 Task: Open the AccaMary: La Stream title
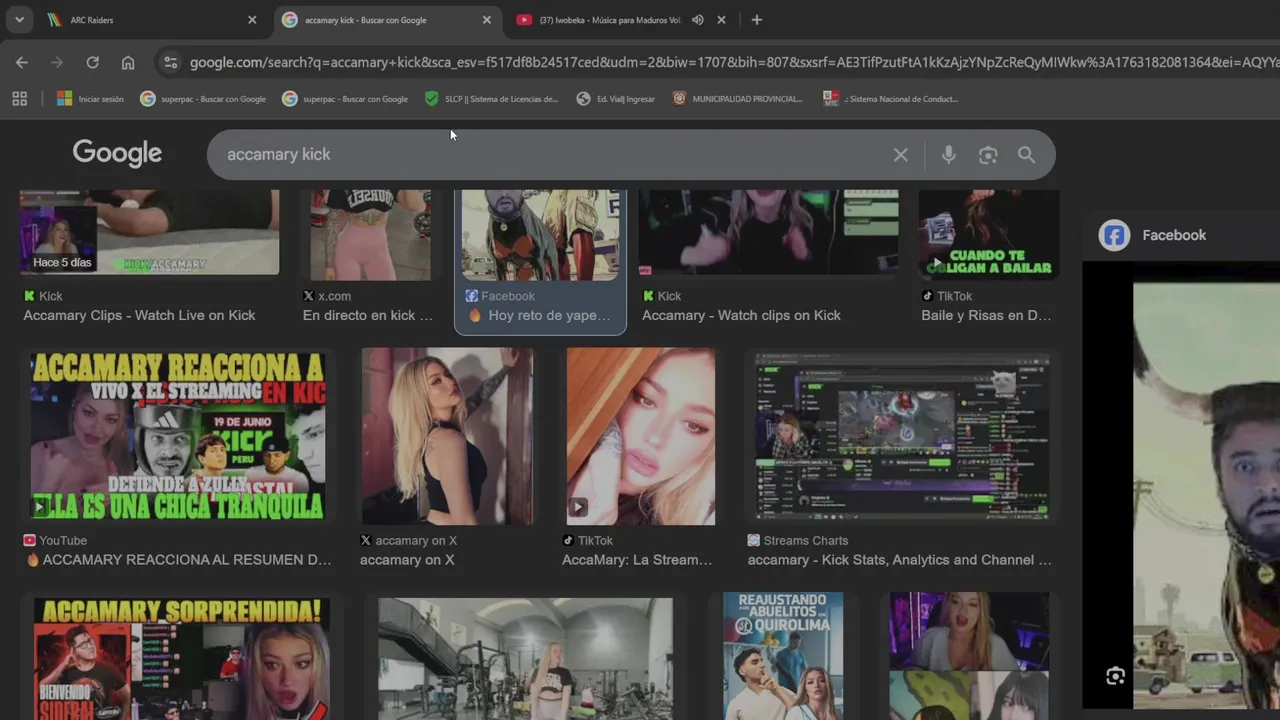(637, 560)
